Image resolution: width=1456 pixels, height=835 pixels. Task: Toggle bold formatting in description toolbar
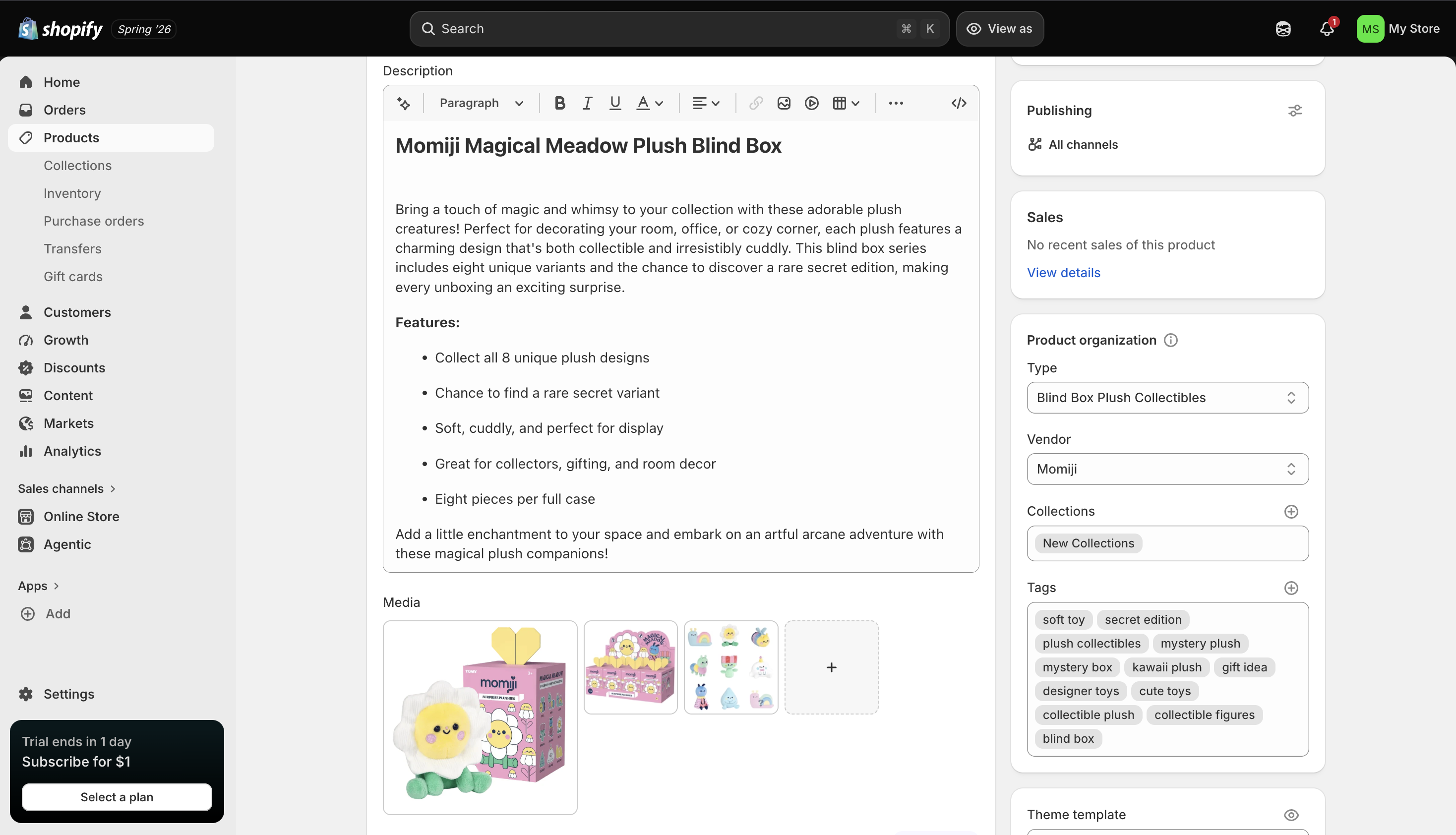point(560,103)
